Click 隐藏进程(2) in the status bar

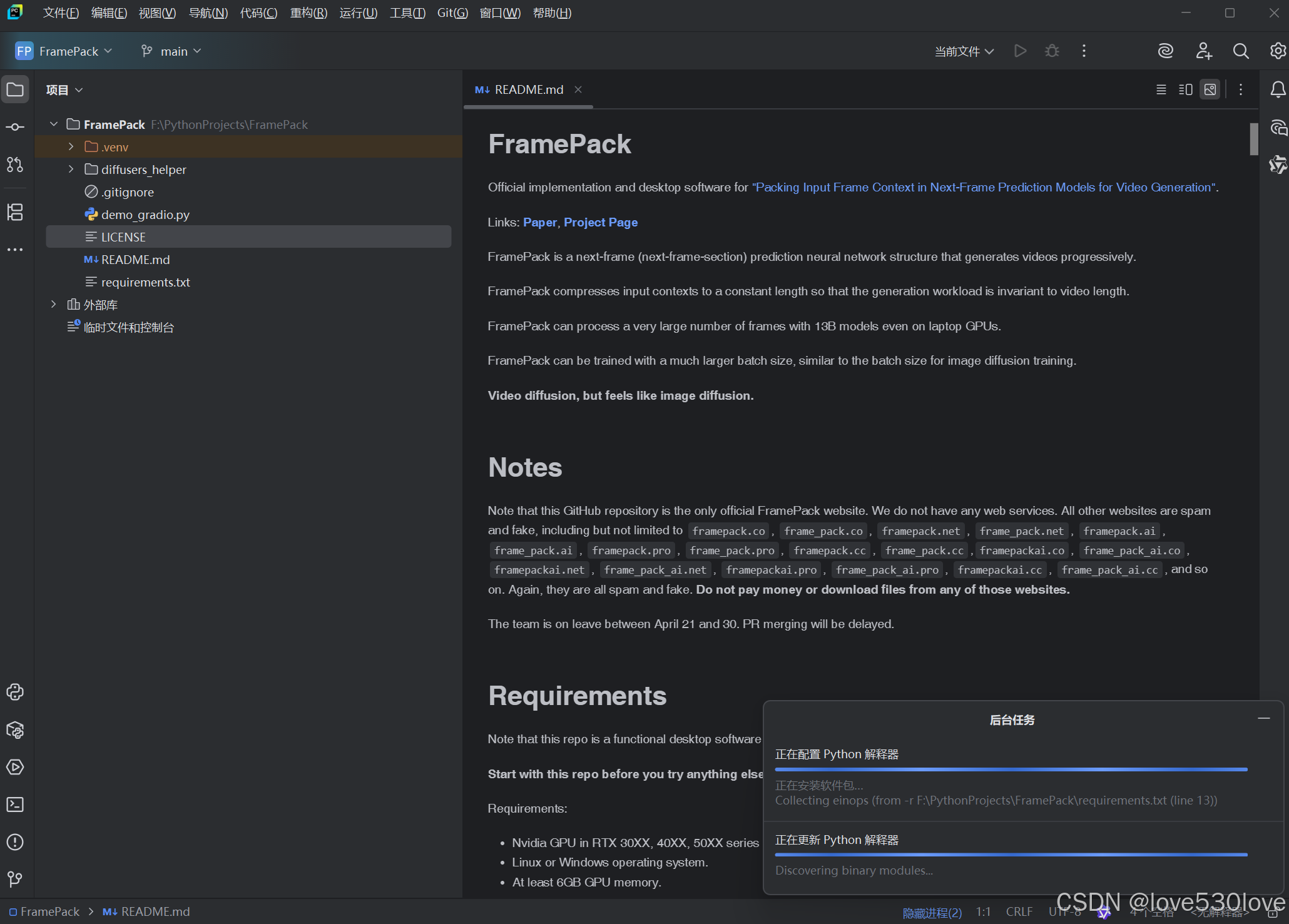point(932,913)
